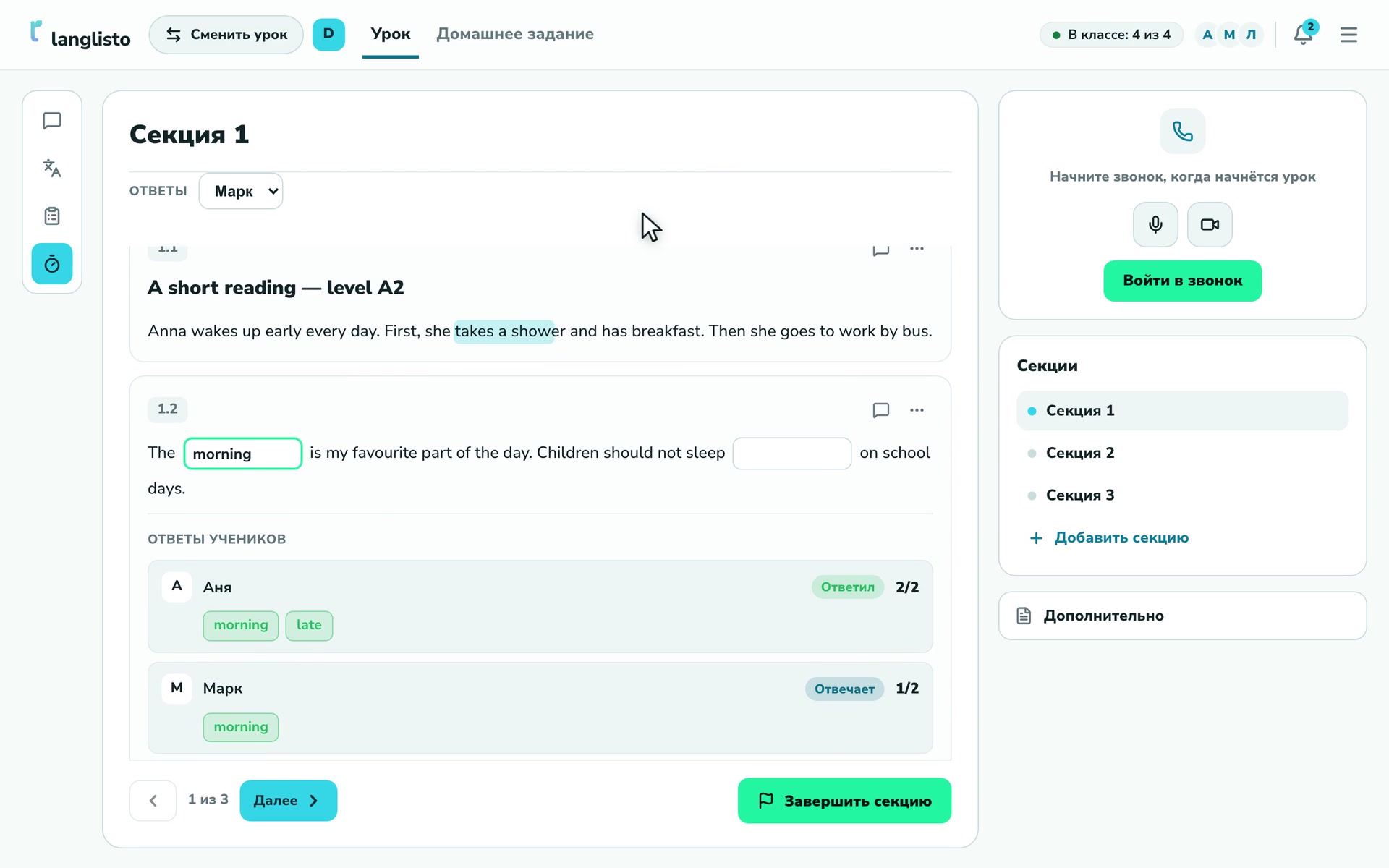This screenshot has width=1389, height=868.
Task: Open the hamburger menu at top right
Action: pyautogui.click(x=1348, y=35)
